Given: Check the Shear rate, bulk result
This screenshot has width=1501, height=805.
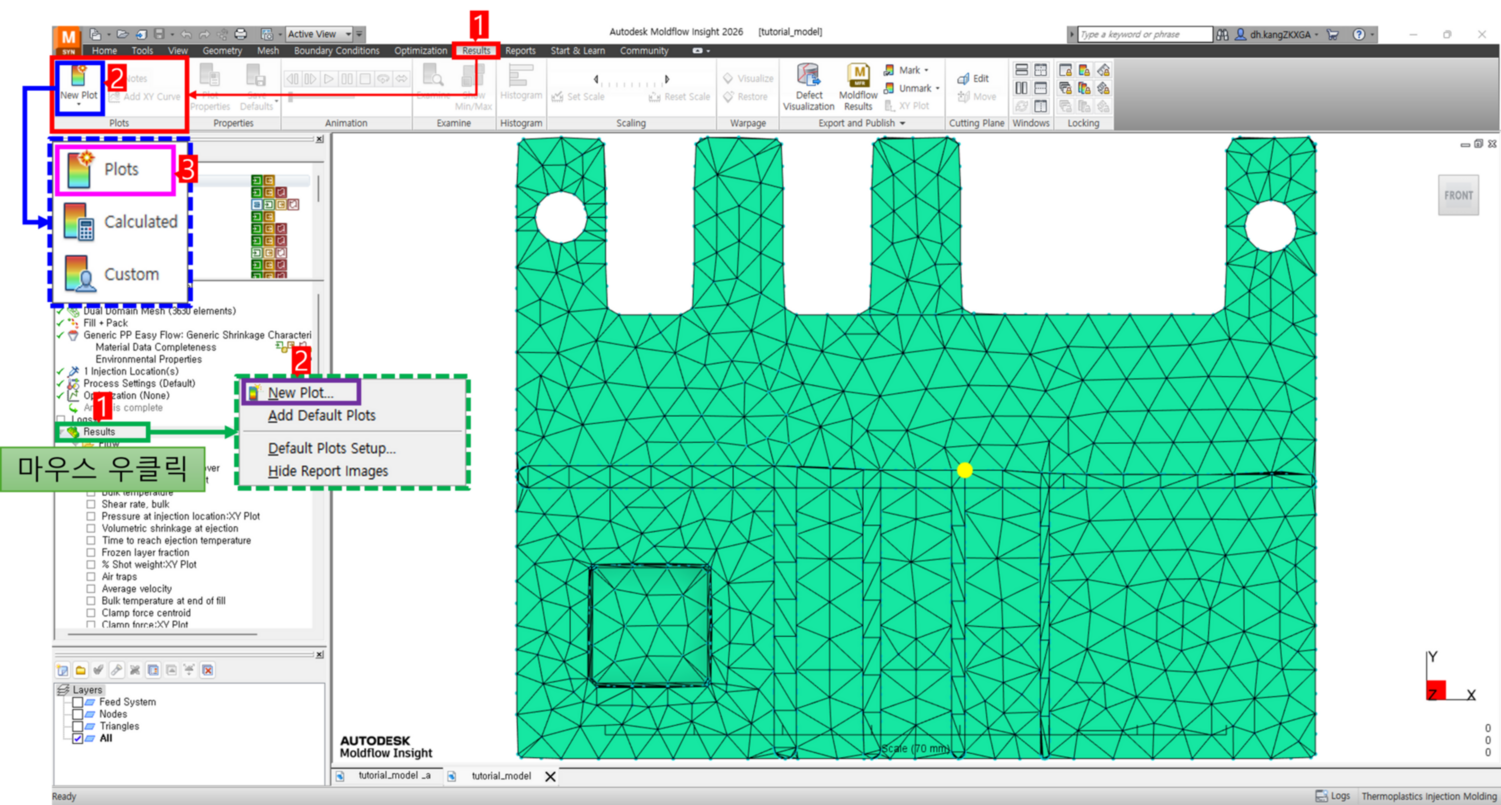Looking at the screenshot, I should tap(91, 504).
